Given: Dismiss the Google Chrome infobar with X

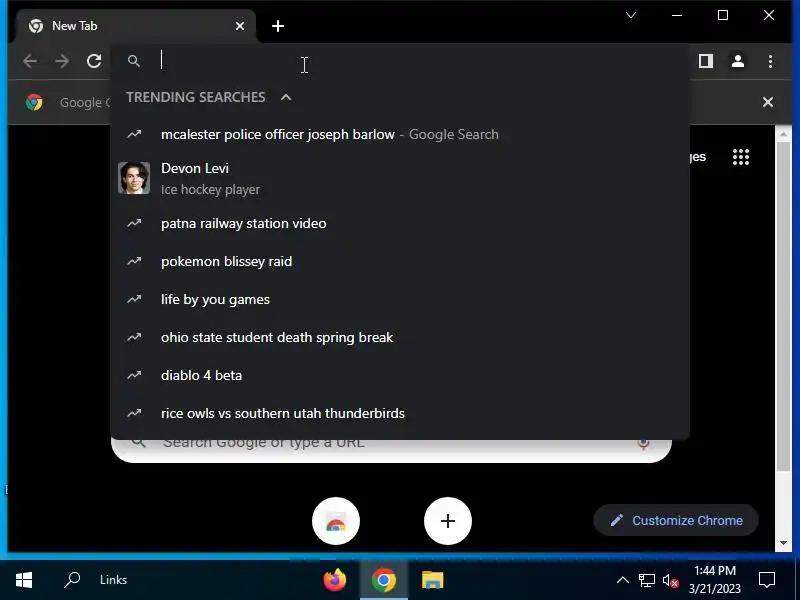Looking at the screenshot, I should click(x=768, y=102).
